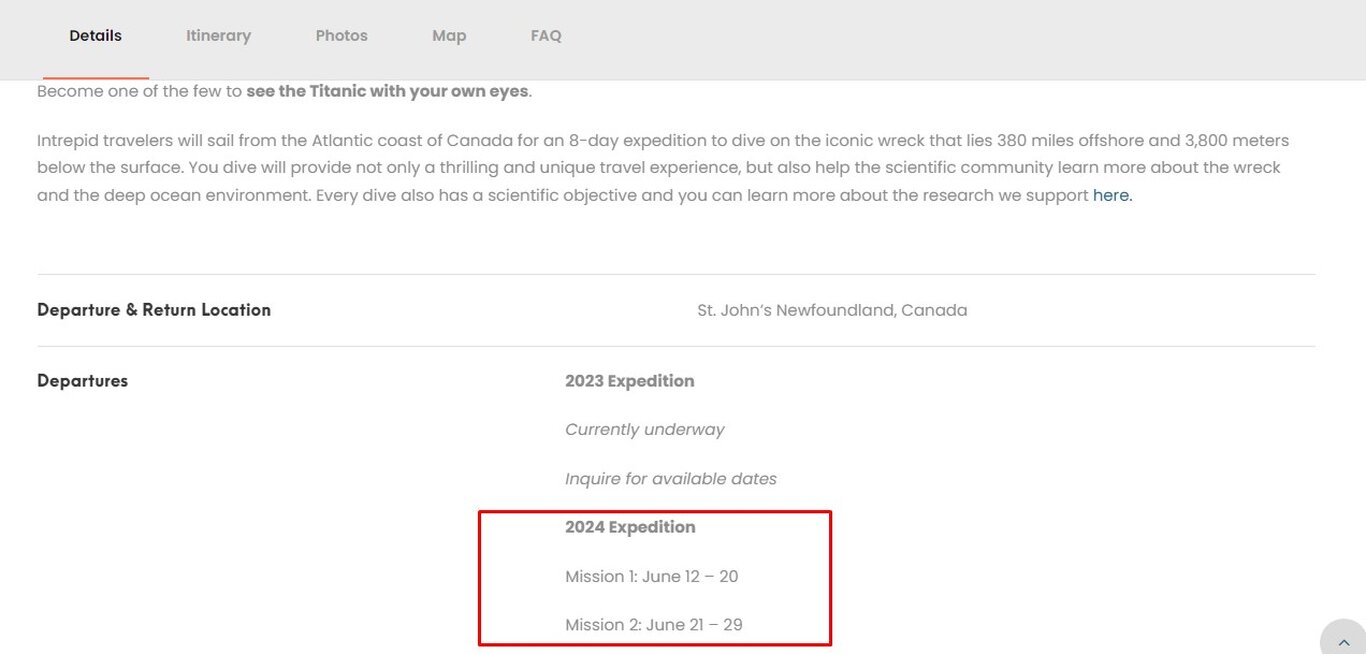
Task: Select "Mission 1: June 12 – 20"
Action: tap(651, 576)
